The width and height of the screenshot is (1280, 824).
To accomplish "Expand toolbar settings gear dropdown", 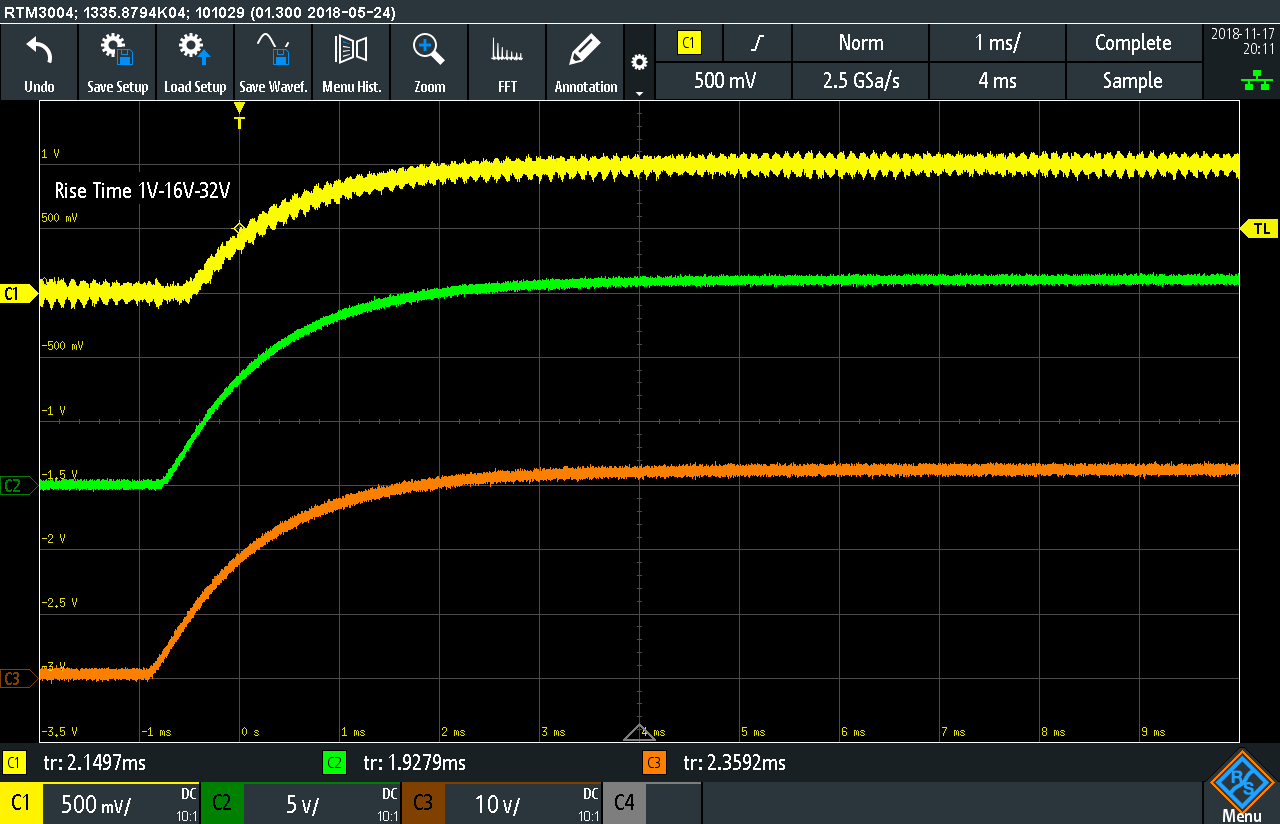I will (639, 70).
